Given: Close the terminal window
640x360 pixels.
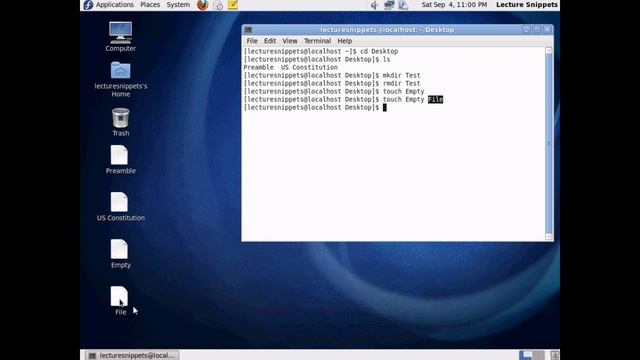Looking at the screenshot, I should pos(547,29).
